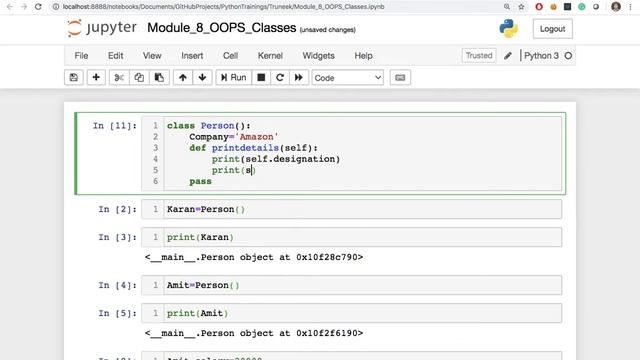Image resolution: width=640 pixels, height=360 pixels.
Task: Click code line print(self.designation)
Action: coord(276,159)
